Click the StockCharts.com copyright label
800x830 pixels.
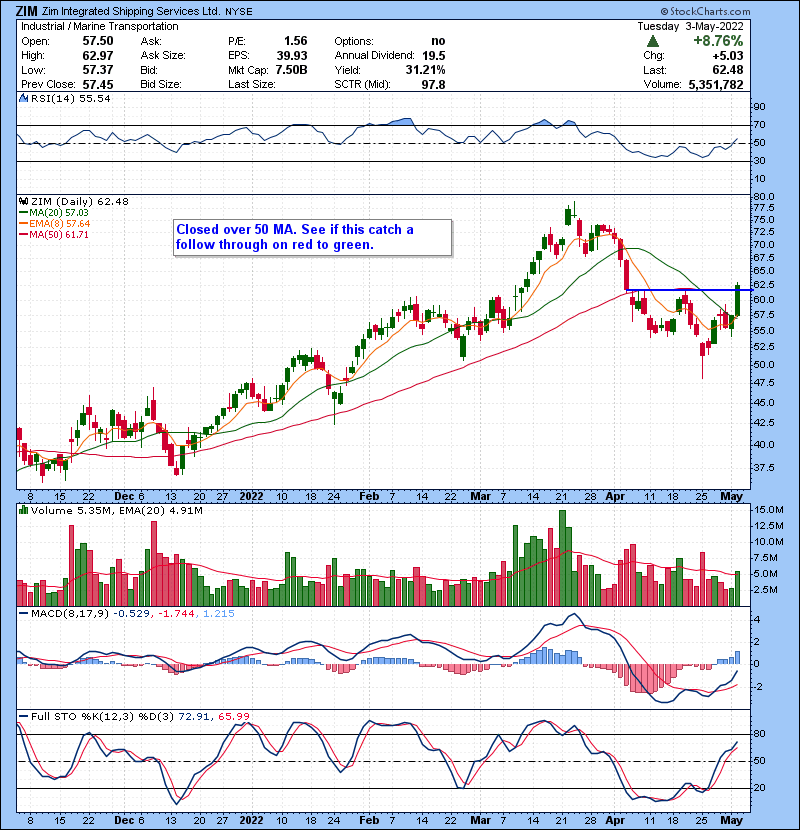tap(706, 11)
